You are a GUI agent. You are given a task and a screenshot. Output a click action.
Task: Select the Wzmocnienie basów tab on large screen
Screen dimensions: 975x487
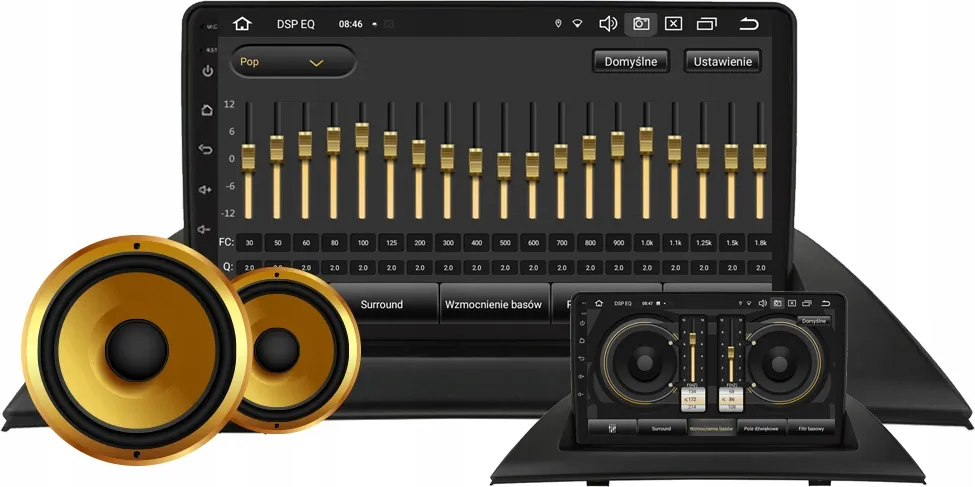point(494,304)
